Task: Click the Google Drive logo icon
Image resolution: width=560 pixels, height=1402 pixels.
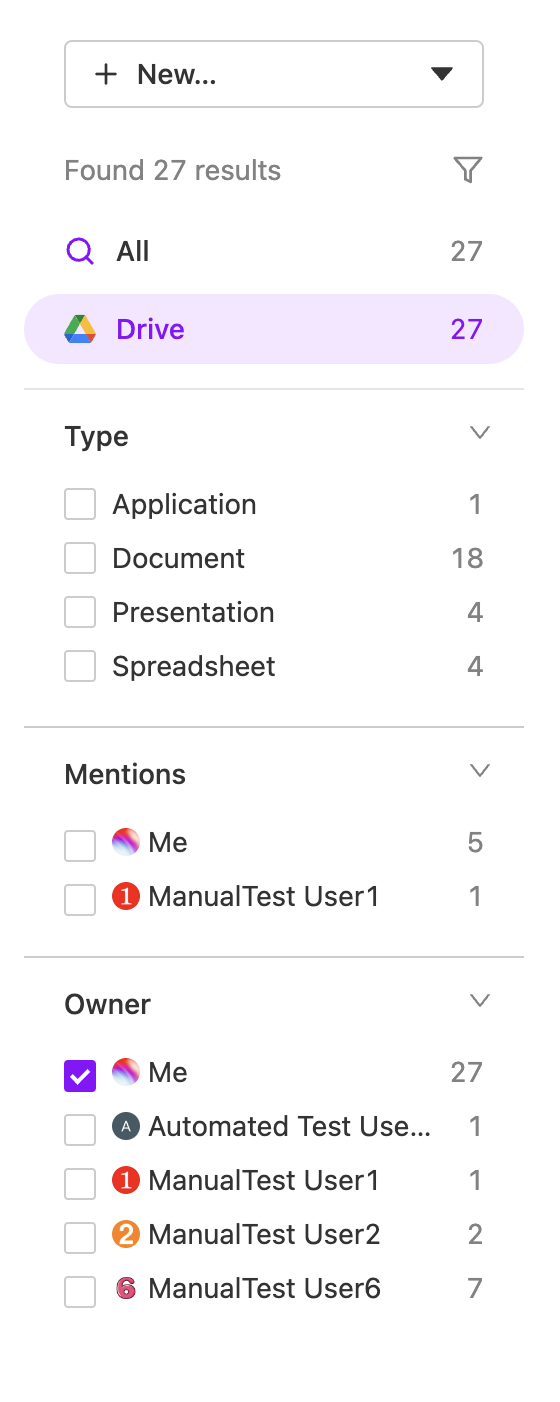Action: coord(80,329)
